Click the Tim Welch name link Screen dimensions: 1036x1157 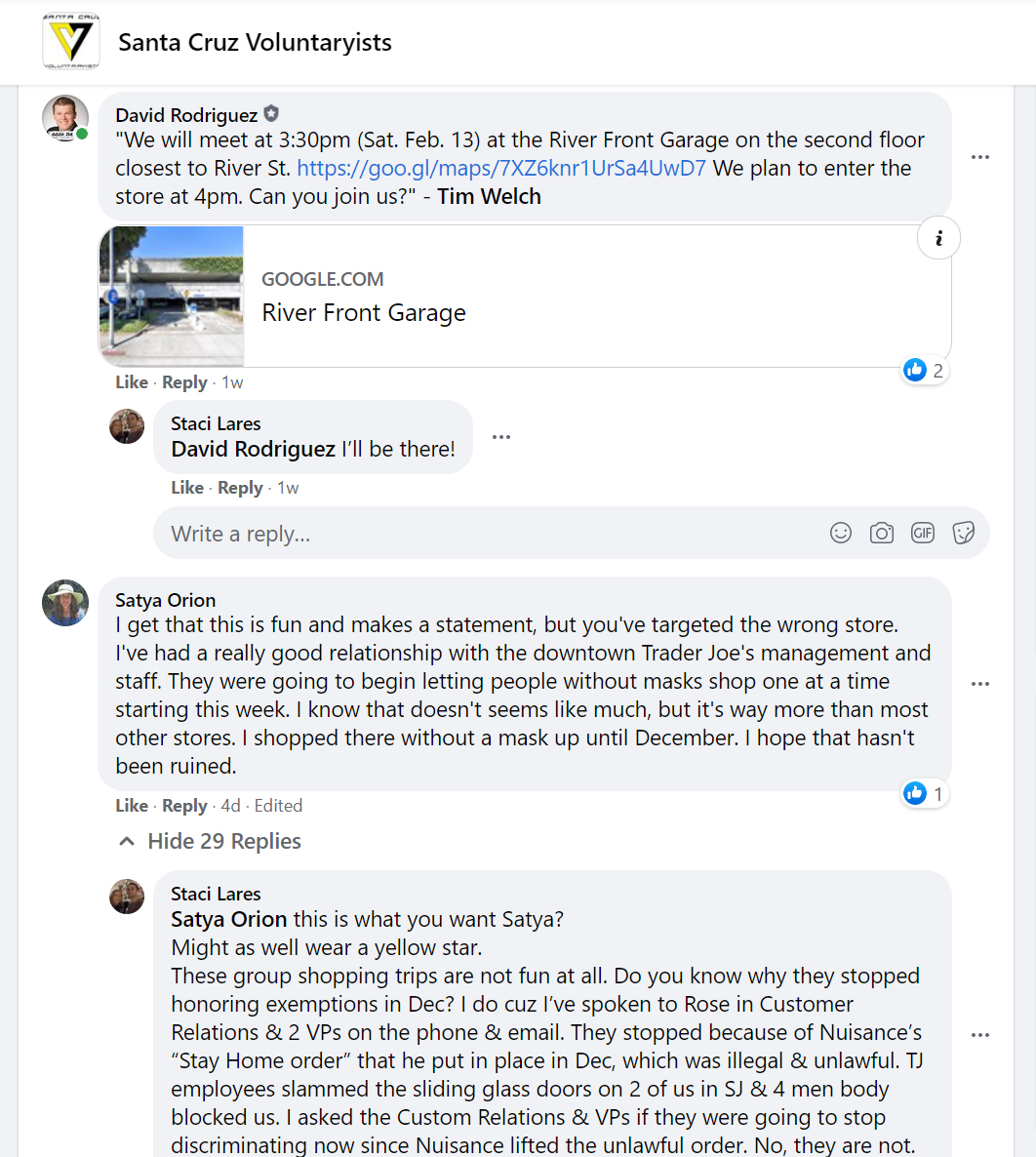[x=489, y=196]
